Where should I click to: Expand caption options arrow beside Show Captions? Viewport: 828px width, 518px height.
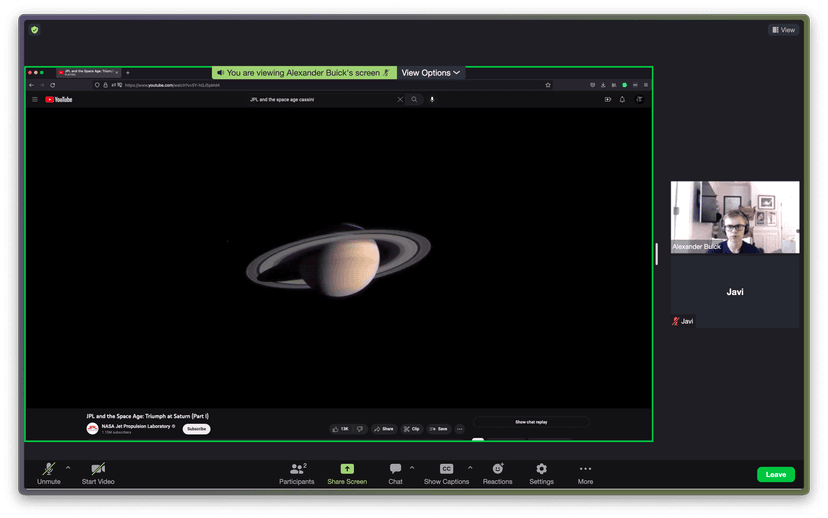(x=470, y=467)
